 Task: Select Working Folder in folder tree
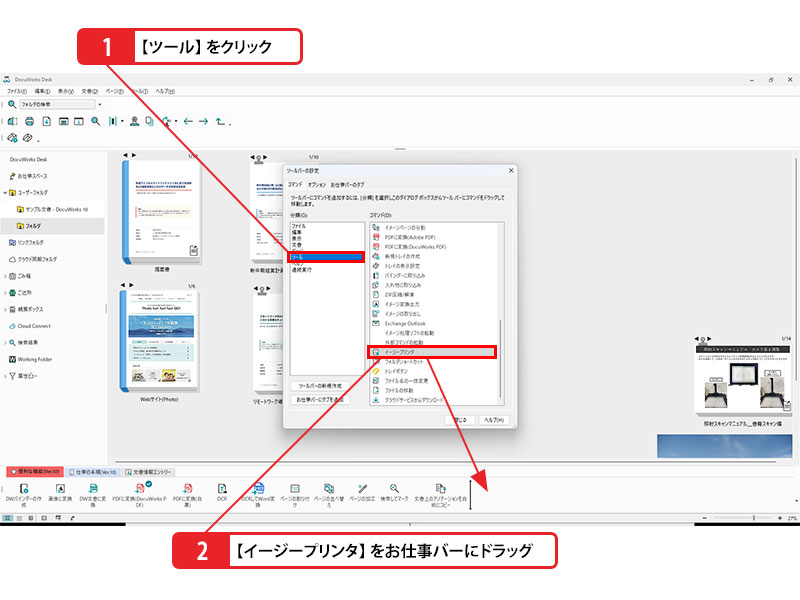click(35, 359)
